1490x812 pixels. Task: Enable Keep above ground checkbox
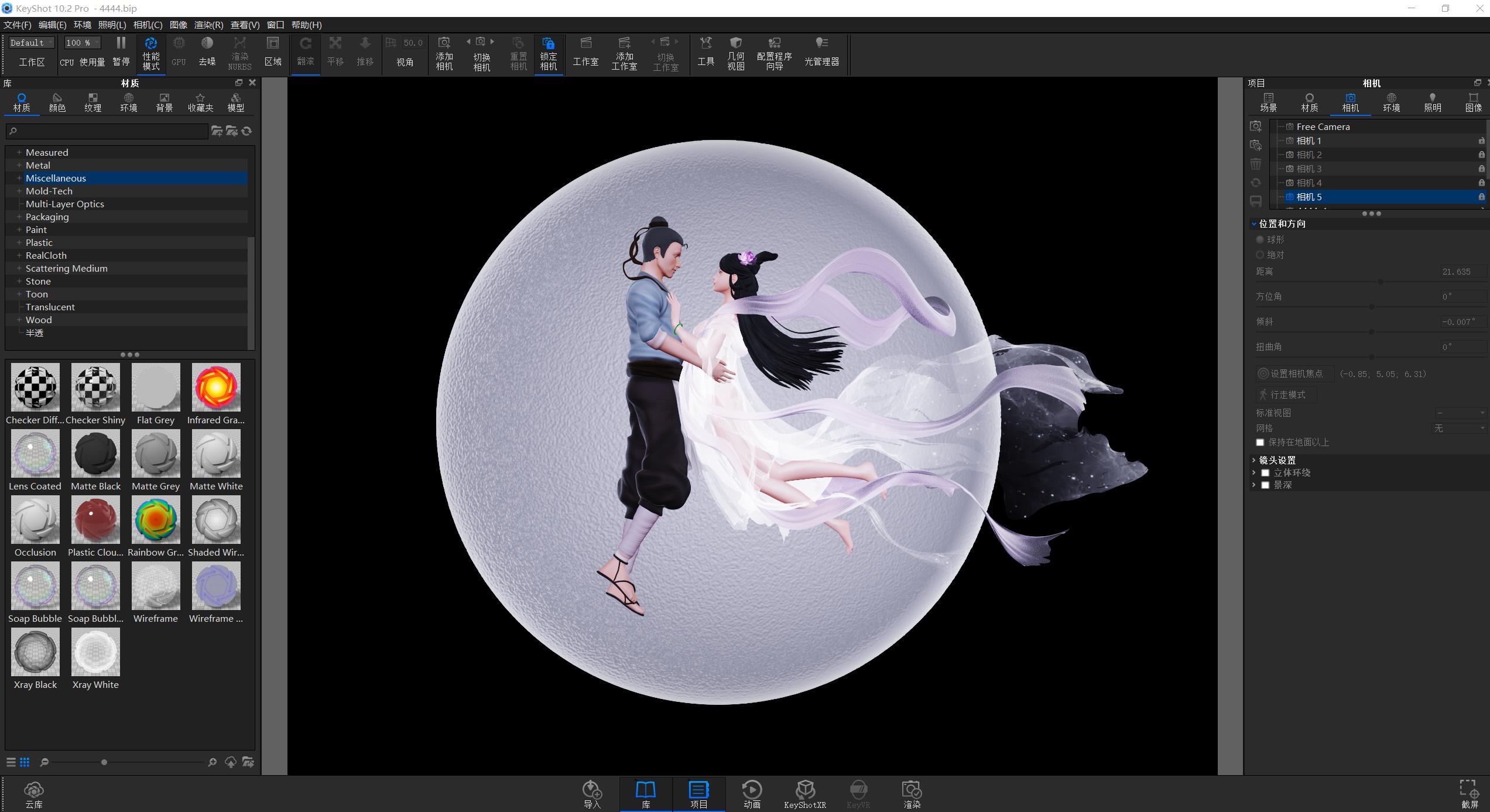1260,443
